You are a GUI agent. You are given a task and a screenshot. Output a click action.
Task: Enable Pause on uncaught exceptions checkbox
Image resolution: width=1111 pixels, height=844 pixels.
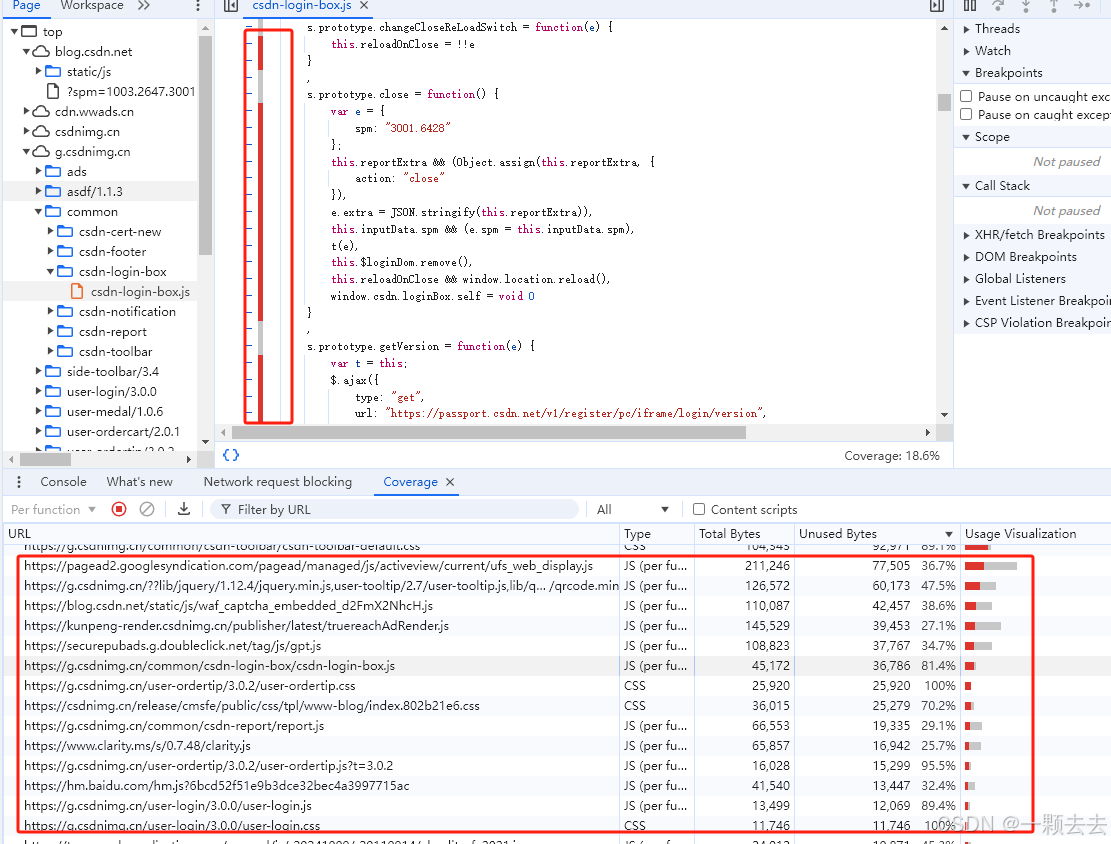tap(966, 96)
